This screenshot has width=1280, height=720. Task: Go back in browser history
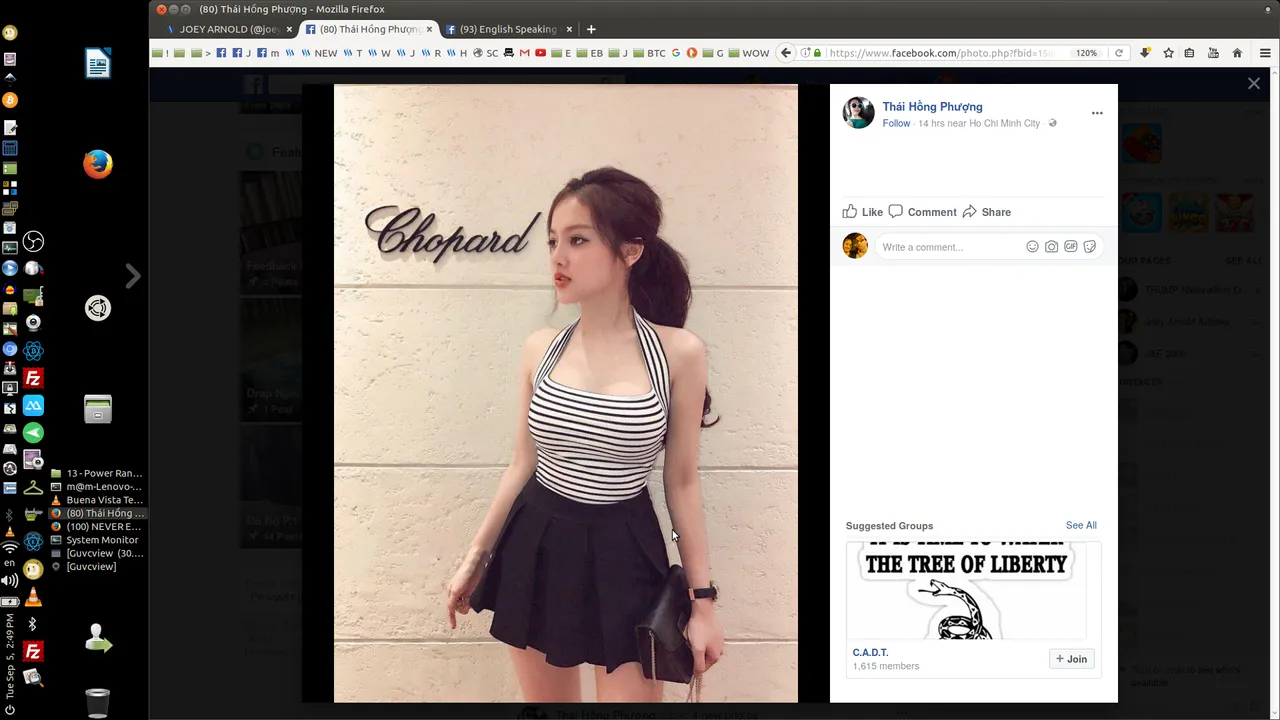point(786,53)
